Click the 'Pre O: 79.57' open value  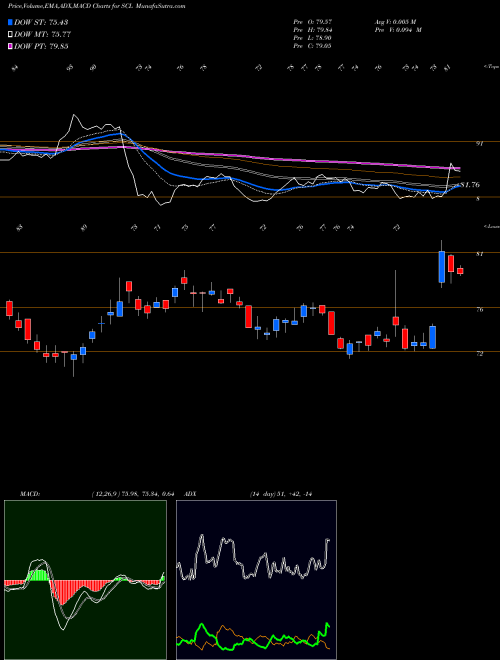[x=312, y=21]
